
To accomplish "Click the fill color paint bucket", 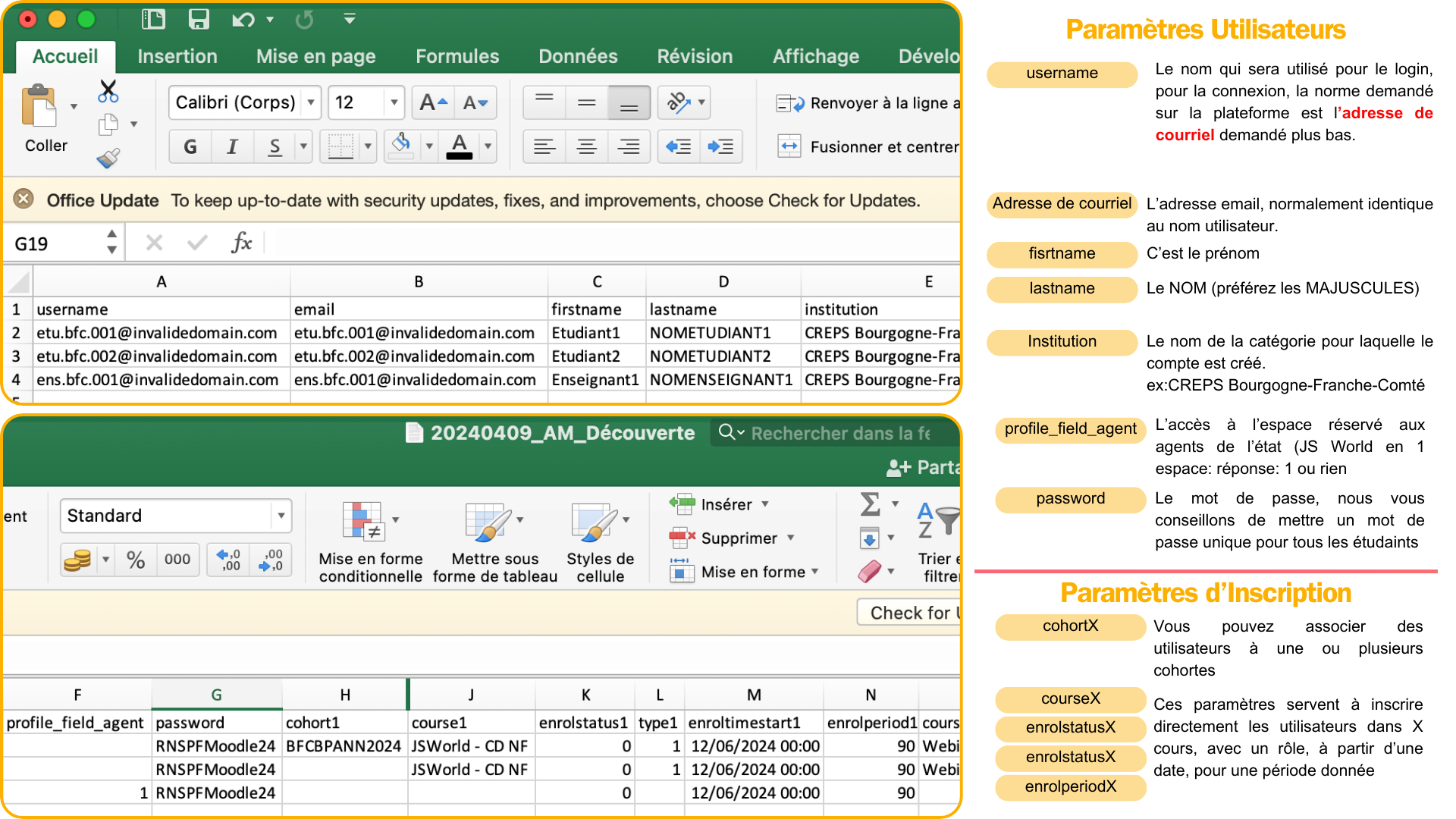I will [x=401, y=146].
